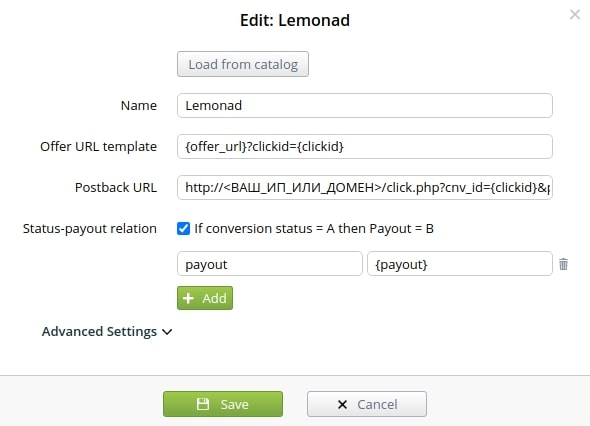Click the X icon on the Cancel button

pos(342,405)
